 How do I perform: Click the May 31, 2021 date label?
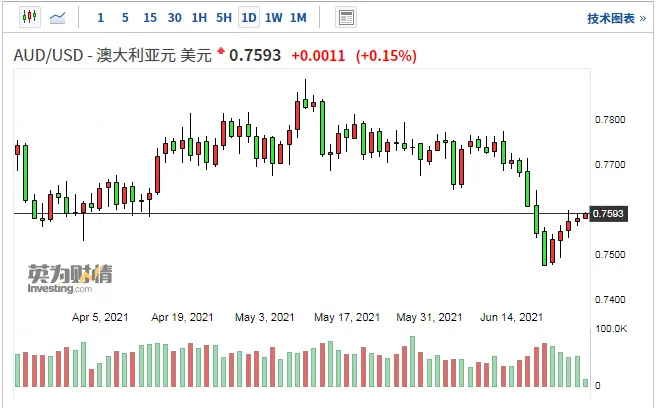tap(429, 317)
